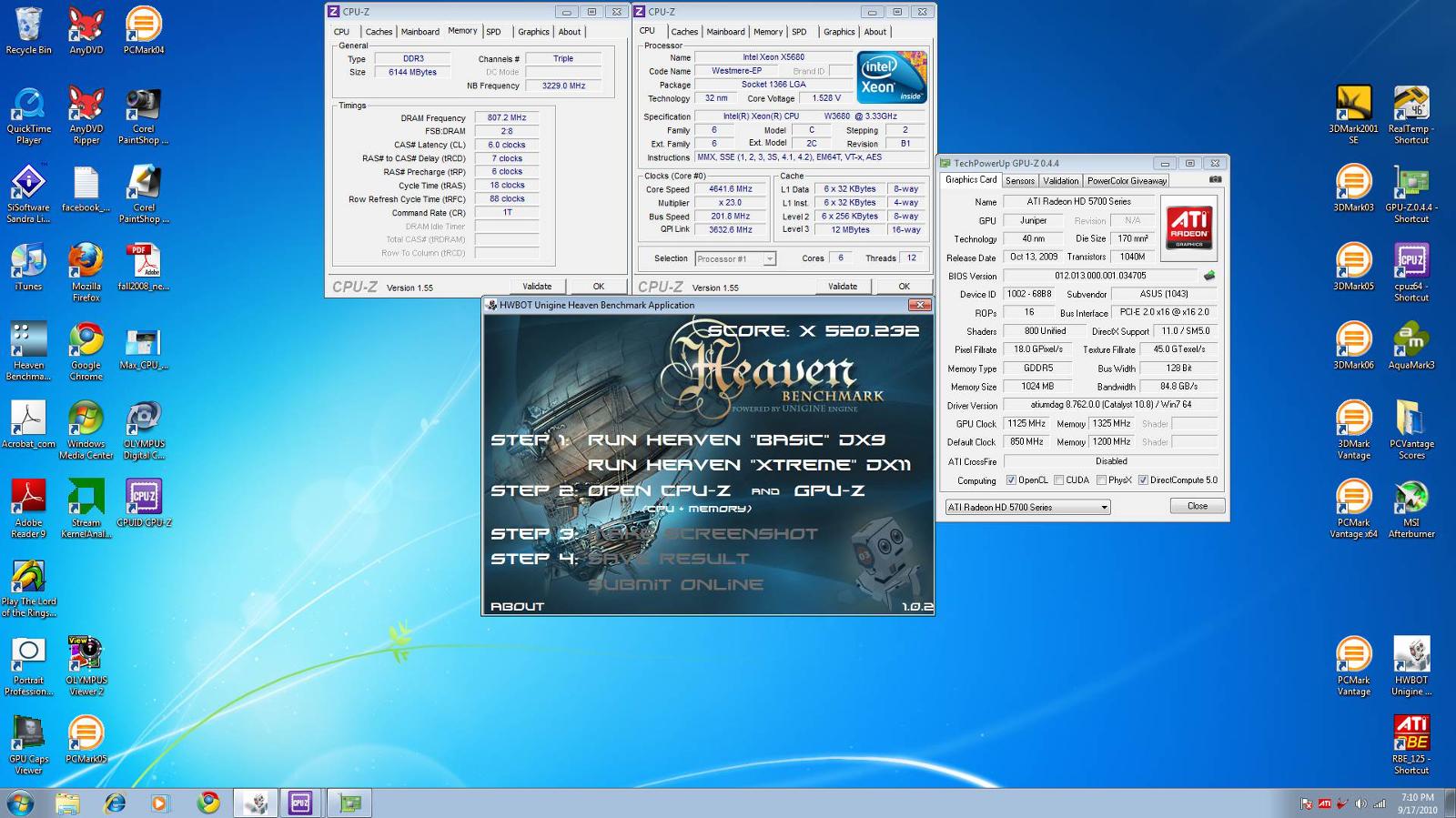Click GPU-Z screenshot camera icon

click(1215, 180)
